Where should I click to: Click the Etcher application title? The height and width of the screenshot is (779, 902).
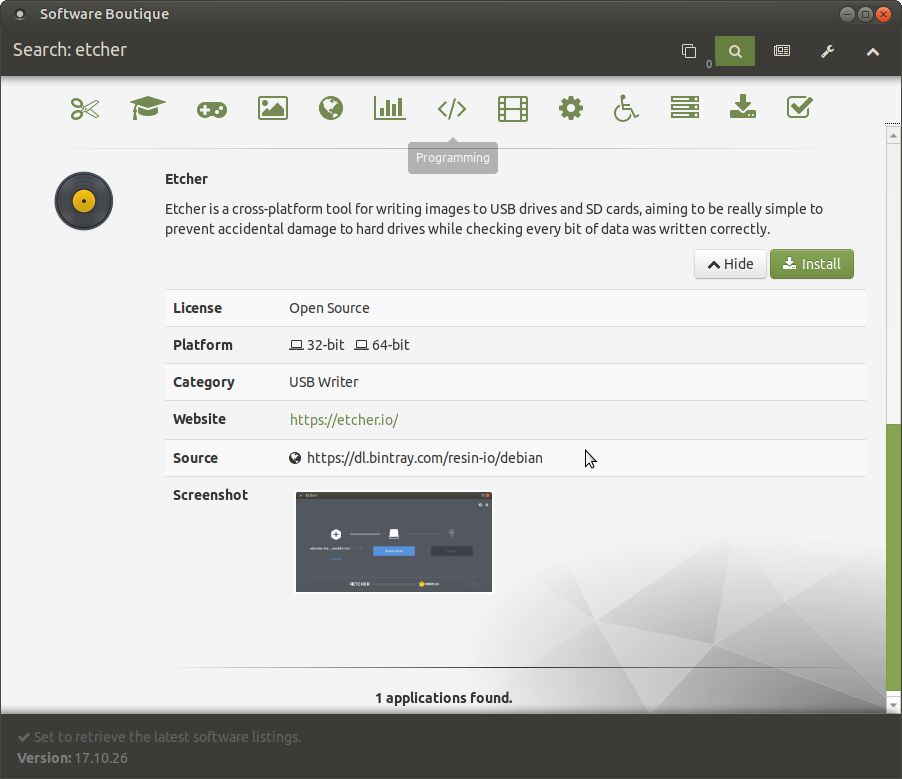pos(186,179)
